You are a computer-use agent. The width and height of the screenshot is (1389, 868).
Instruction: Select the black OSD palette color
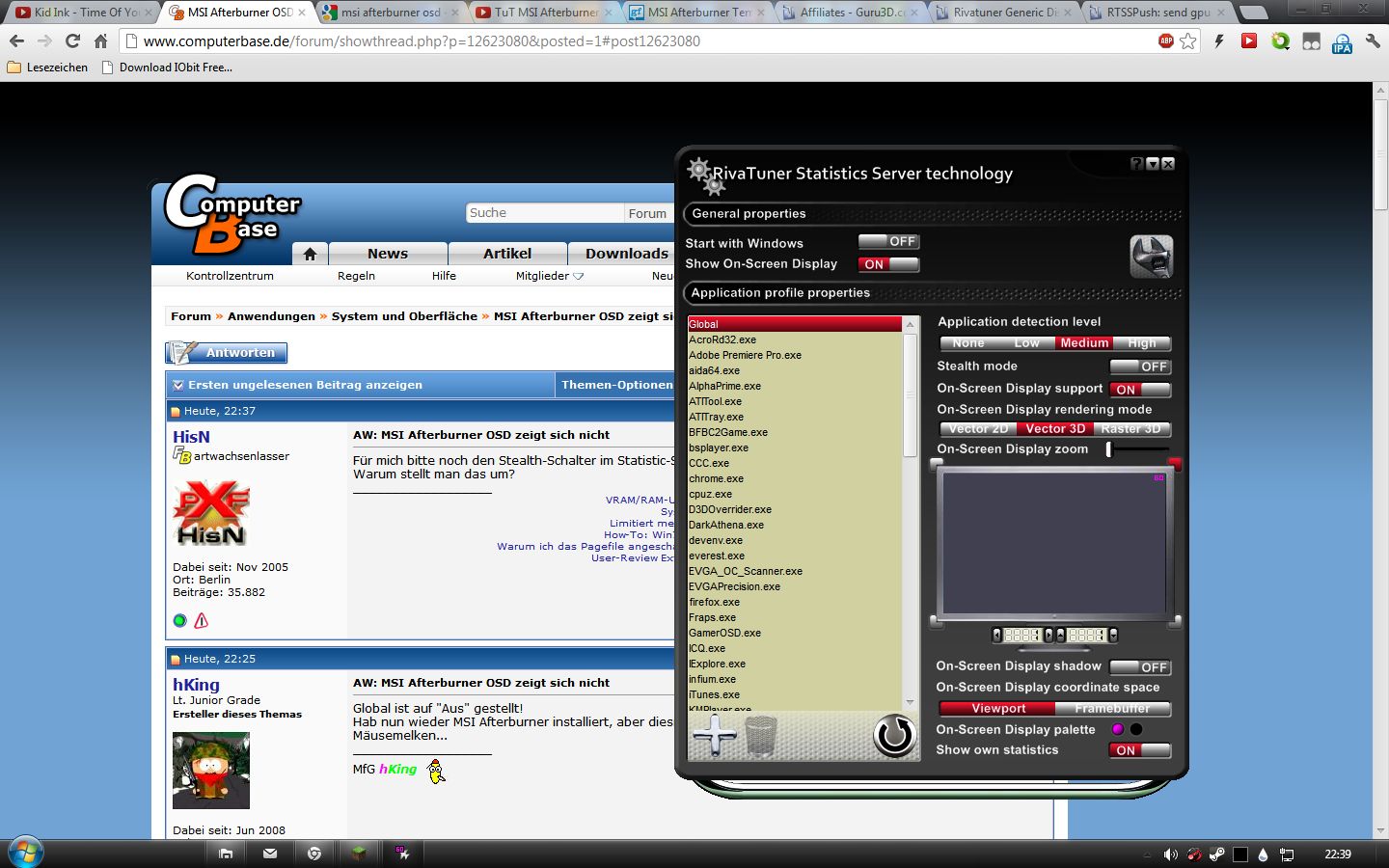coord(1136,729)
